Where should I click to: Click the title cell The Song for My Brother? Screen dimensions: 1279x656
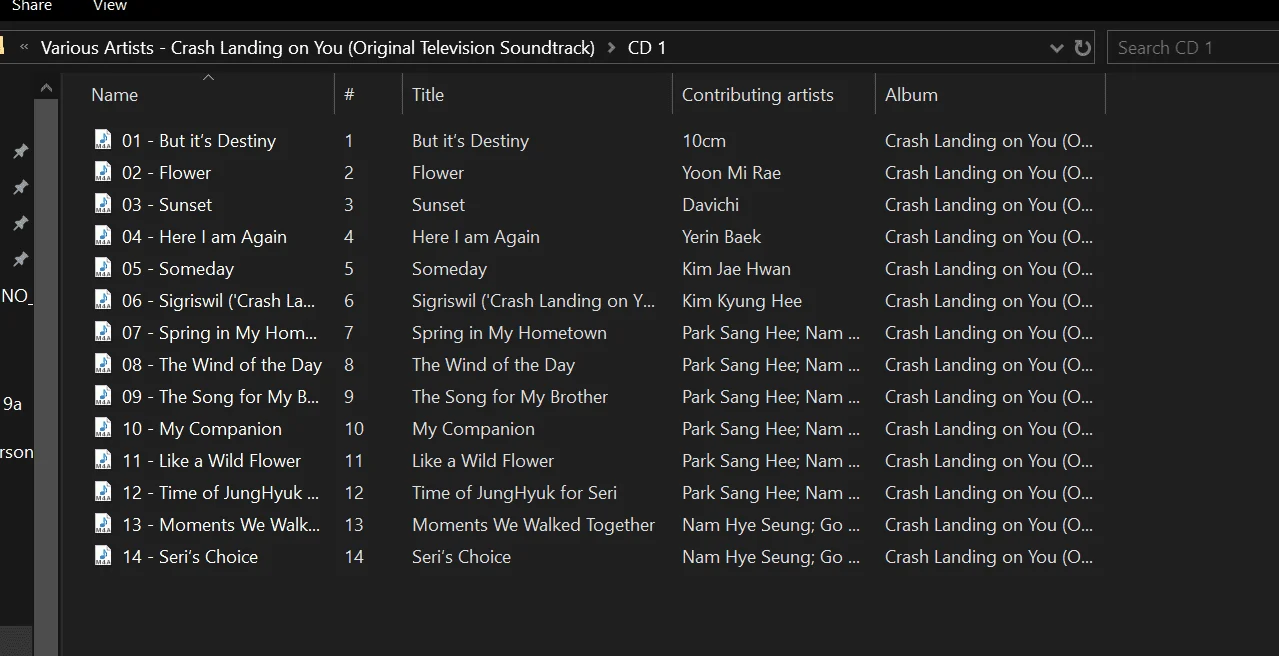(x=510, y=397)
